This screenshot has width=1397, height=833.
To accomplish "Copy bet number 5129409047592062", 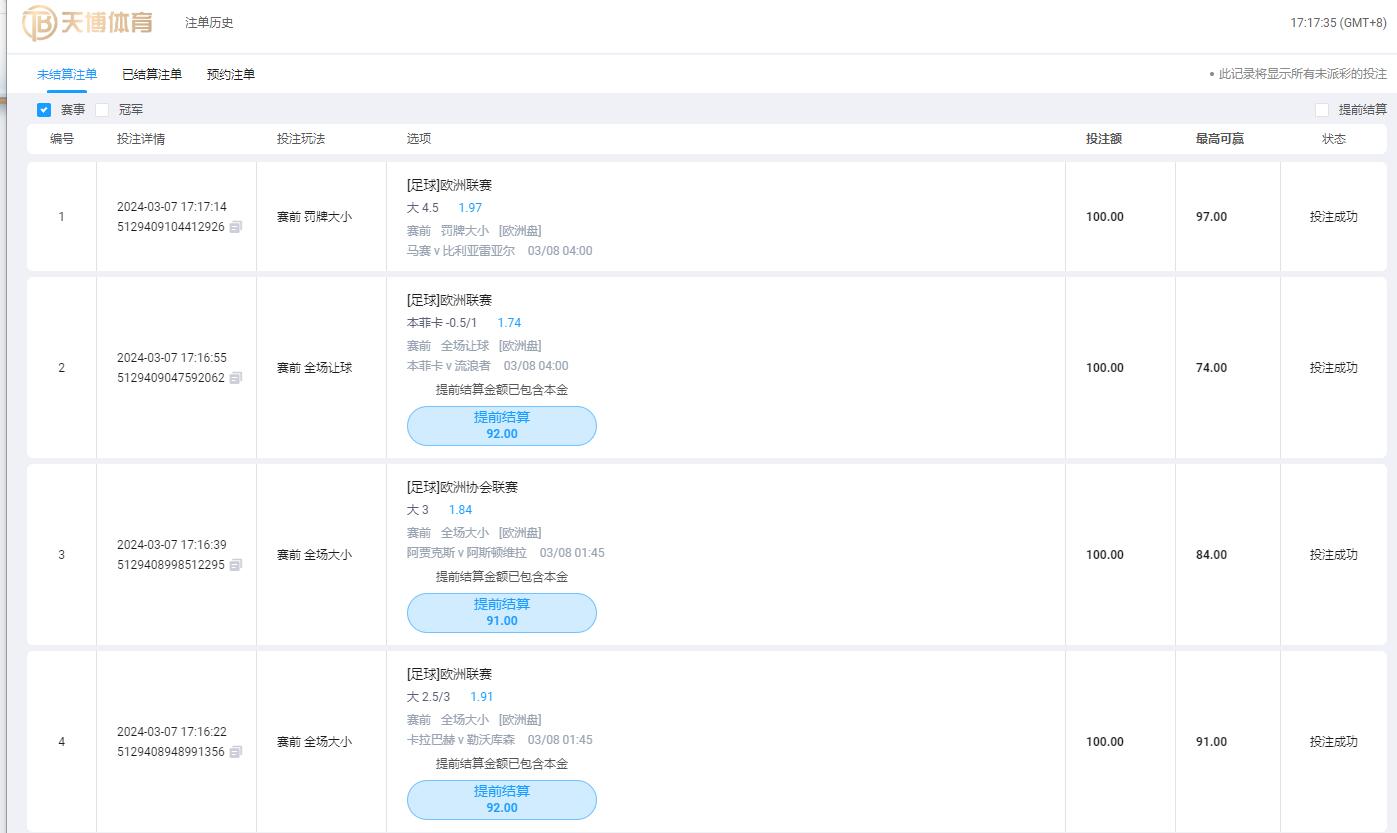I will 236,378.
